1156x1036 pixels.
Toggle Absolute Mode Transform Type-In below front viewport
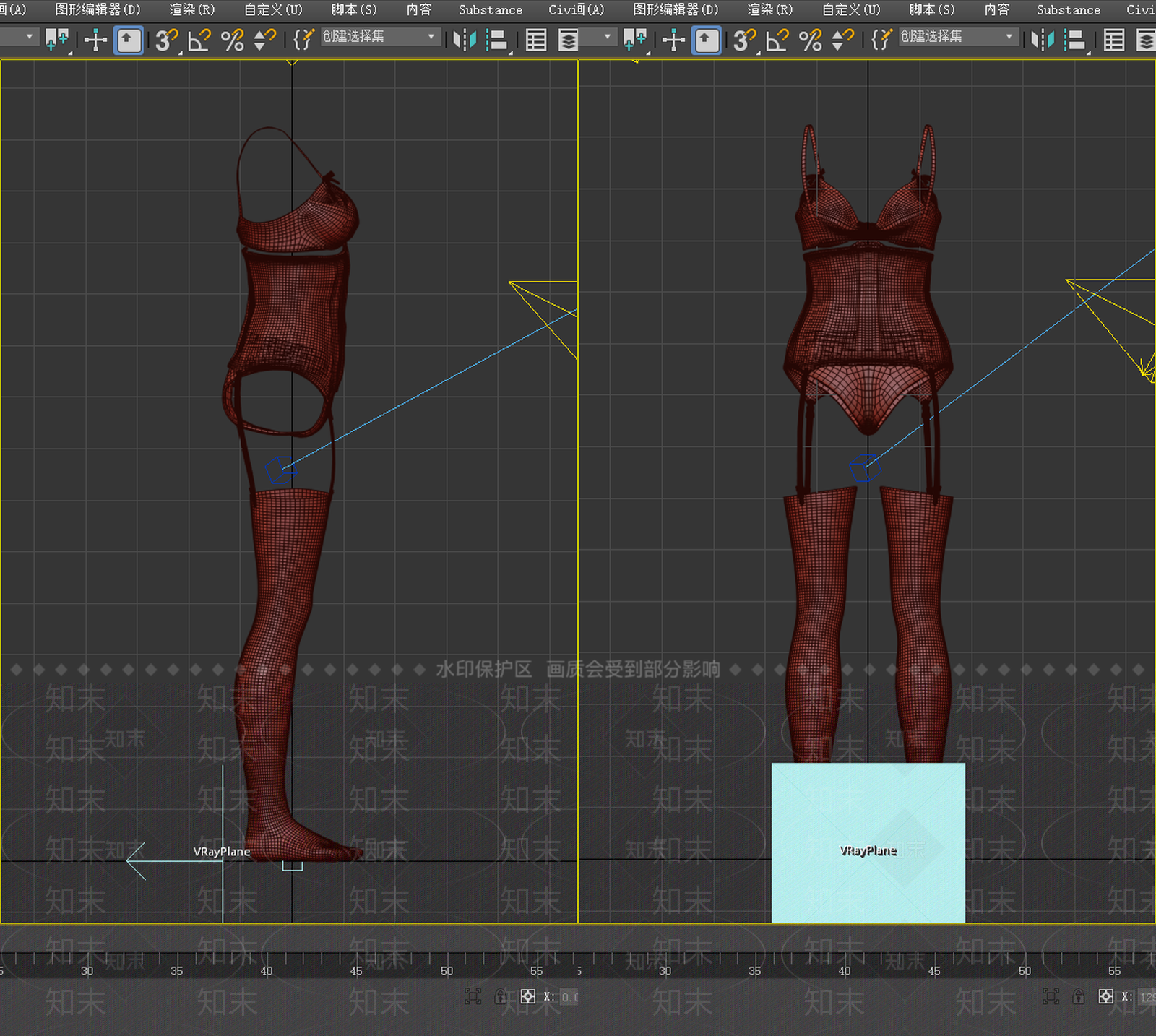[x=1106, y=997]
